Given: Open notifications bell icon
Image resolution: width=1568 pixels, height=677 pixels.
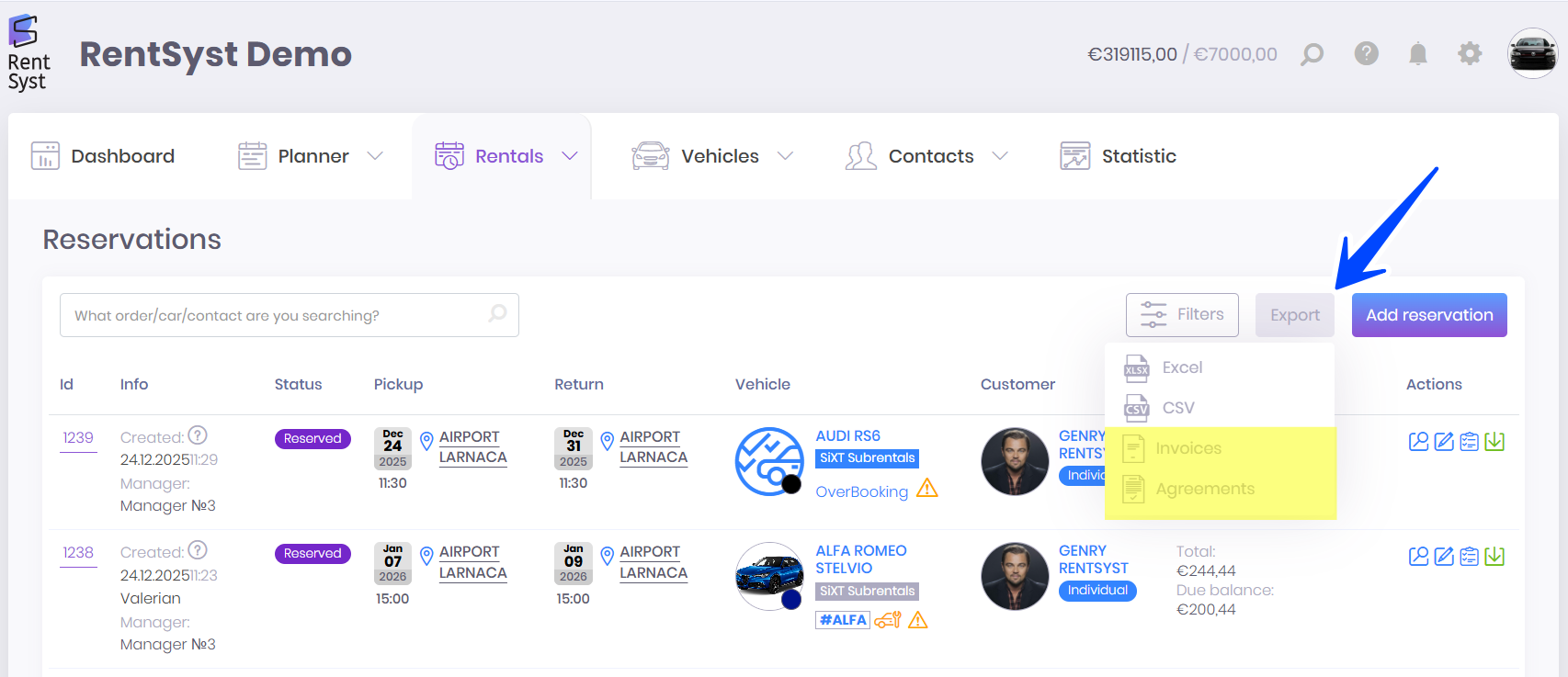Looking at the screenshot, I should (1418, 54).
